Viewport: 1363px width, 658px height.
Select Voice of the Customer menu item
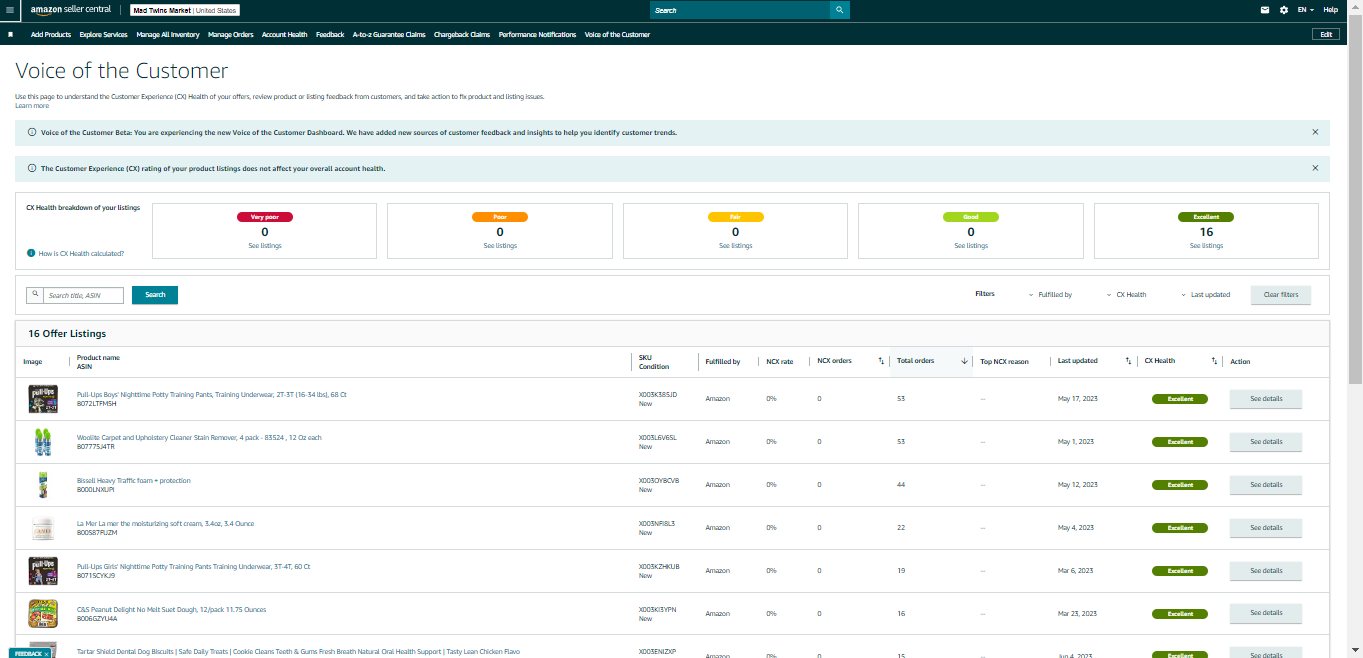(x=617, y=34)
